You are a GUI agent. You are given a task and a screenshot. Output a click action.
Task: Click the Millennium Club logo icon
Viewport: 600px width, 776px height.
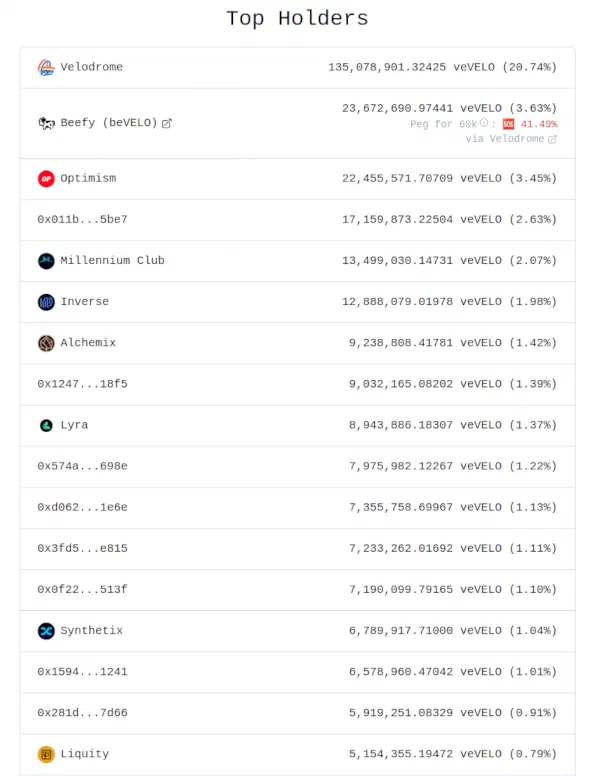click(46, 261)
